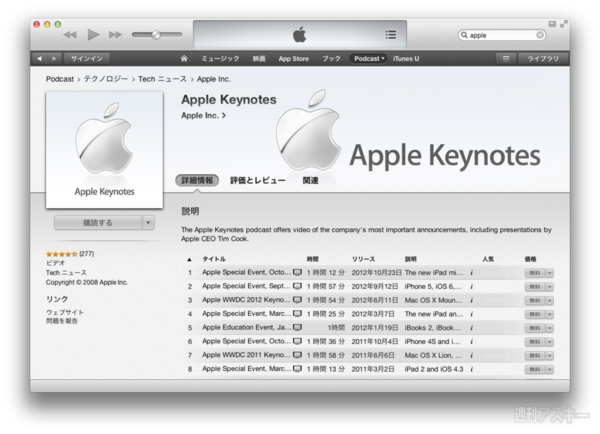Show info for iPad 2 and iOS 4.3 episode
This screenshot has width=600, height=434.
[x=471, y=369]
